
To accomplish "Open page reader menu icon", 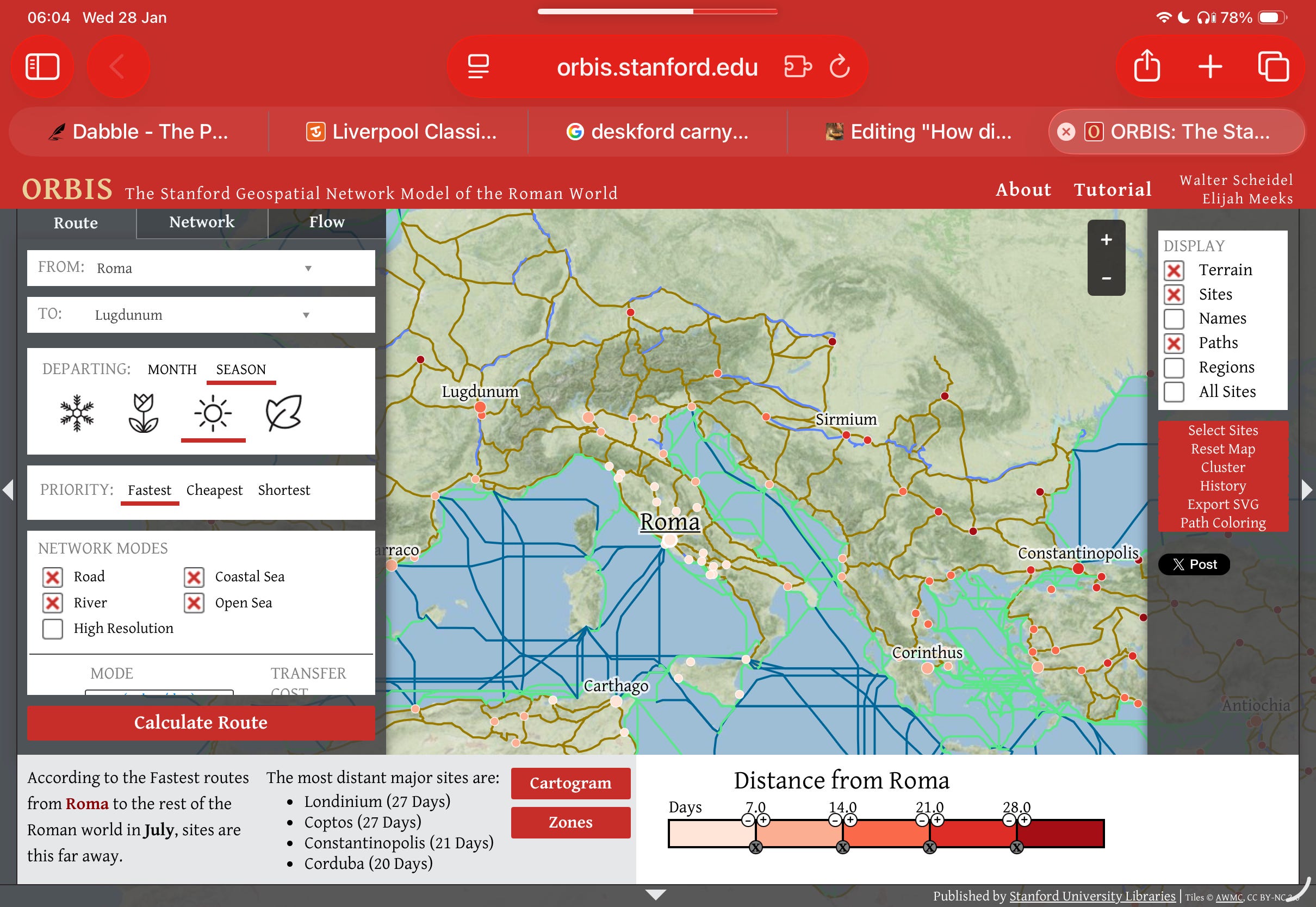I will pyautogui.click(x=478, y=67).
